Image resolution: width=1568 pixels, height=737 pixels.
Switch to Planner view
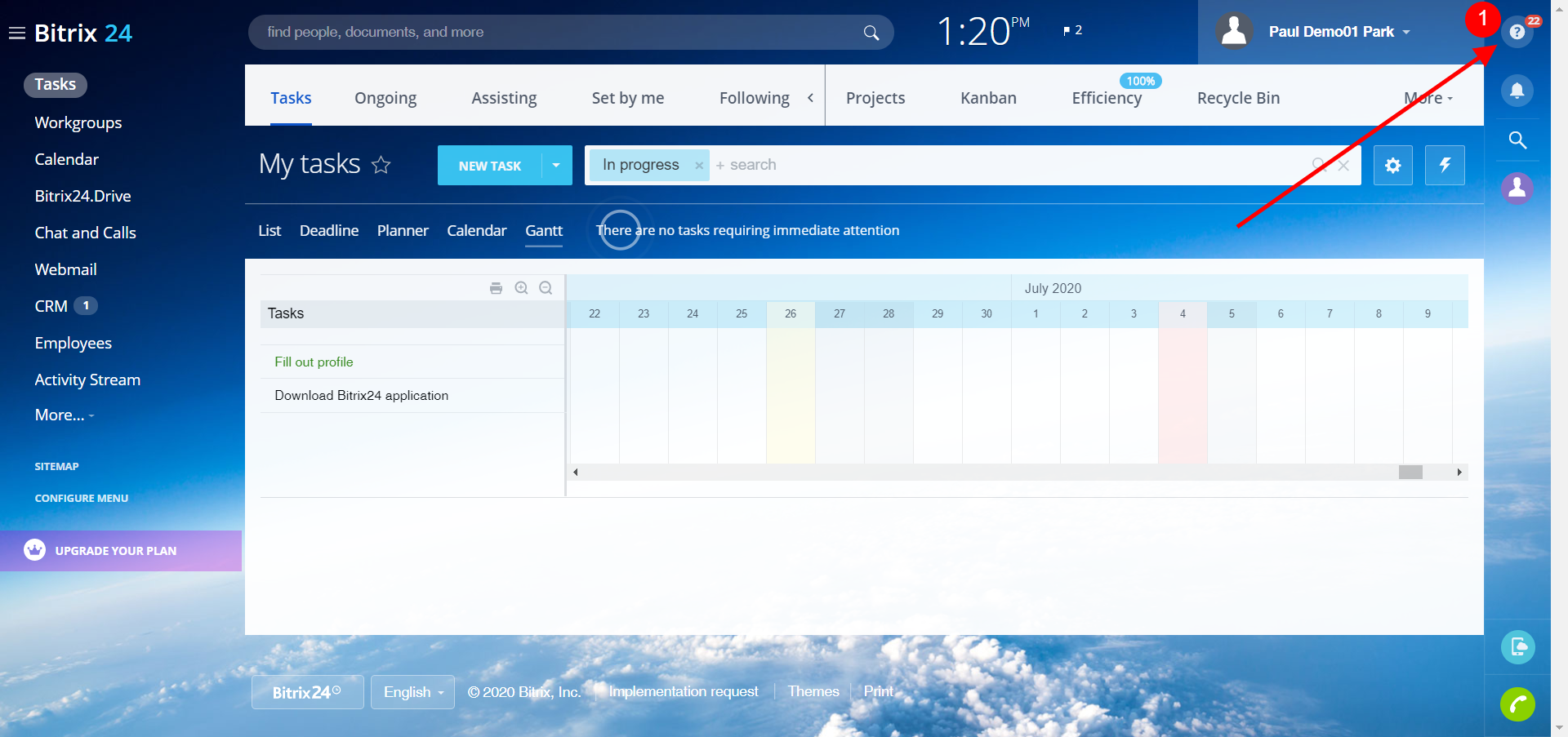(x=403, y=230)
